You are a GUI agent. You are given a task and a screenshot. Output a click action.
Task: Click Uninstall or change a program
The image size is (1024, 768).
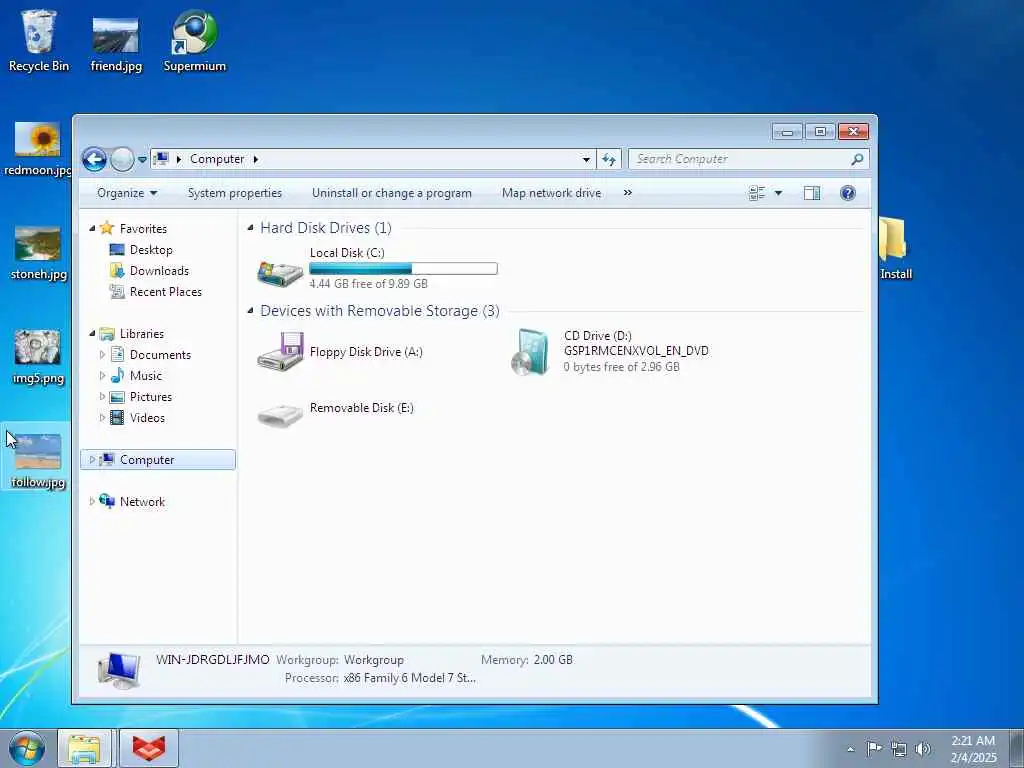coord(391,193)
